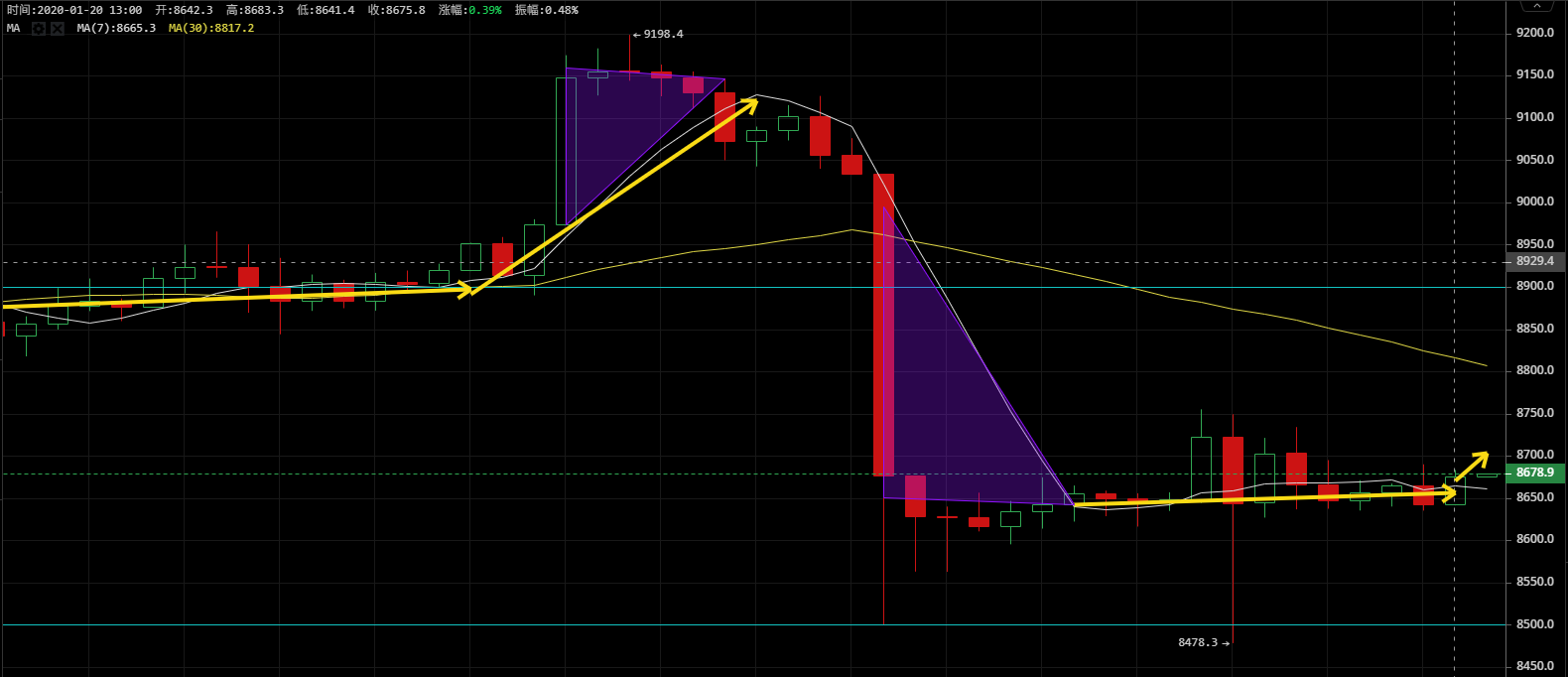Remove the MA indicator with the X icon
The height and width of the screenshot is (677, 1568).
click(x=58, y=29)
